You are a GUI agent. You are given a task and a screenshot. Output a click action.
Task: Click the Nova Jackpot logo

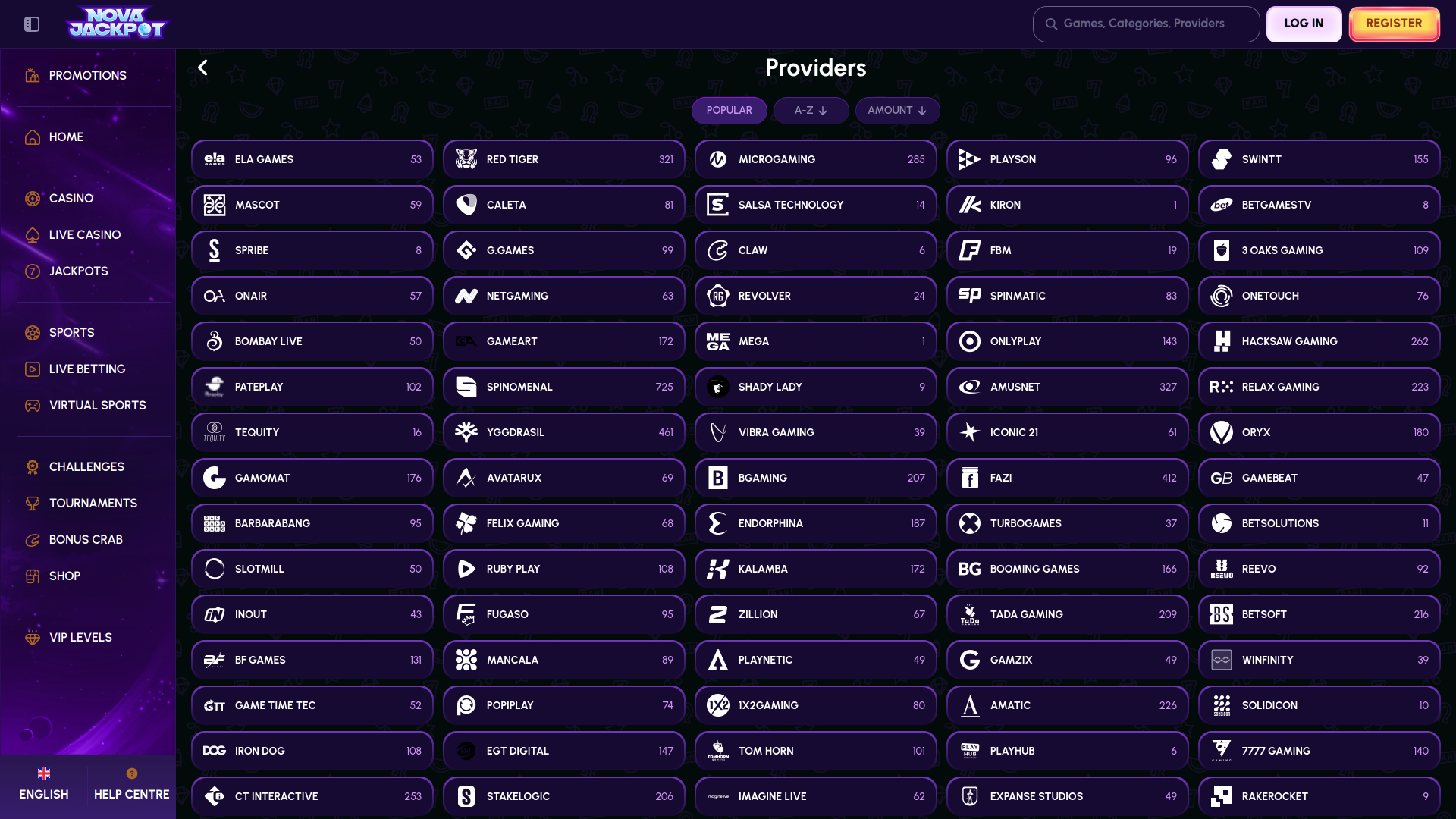[117, 23]
